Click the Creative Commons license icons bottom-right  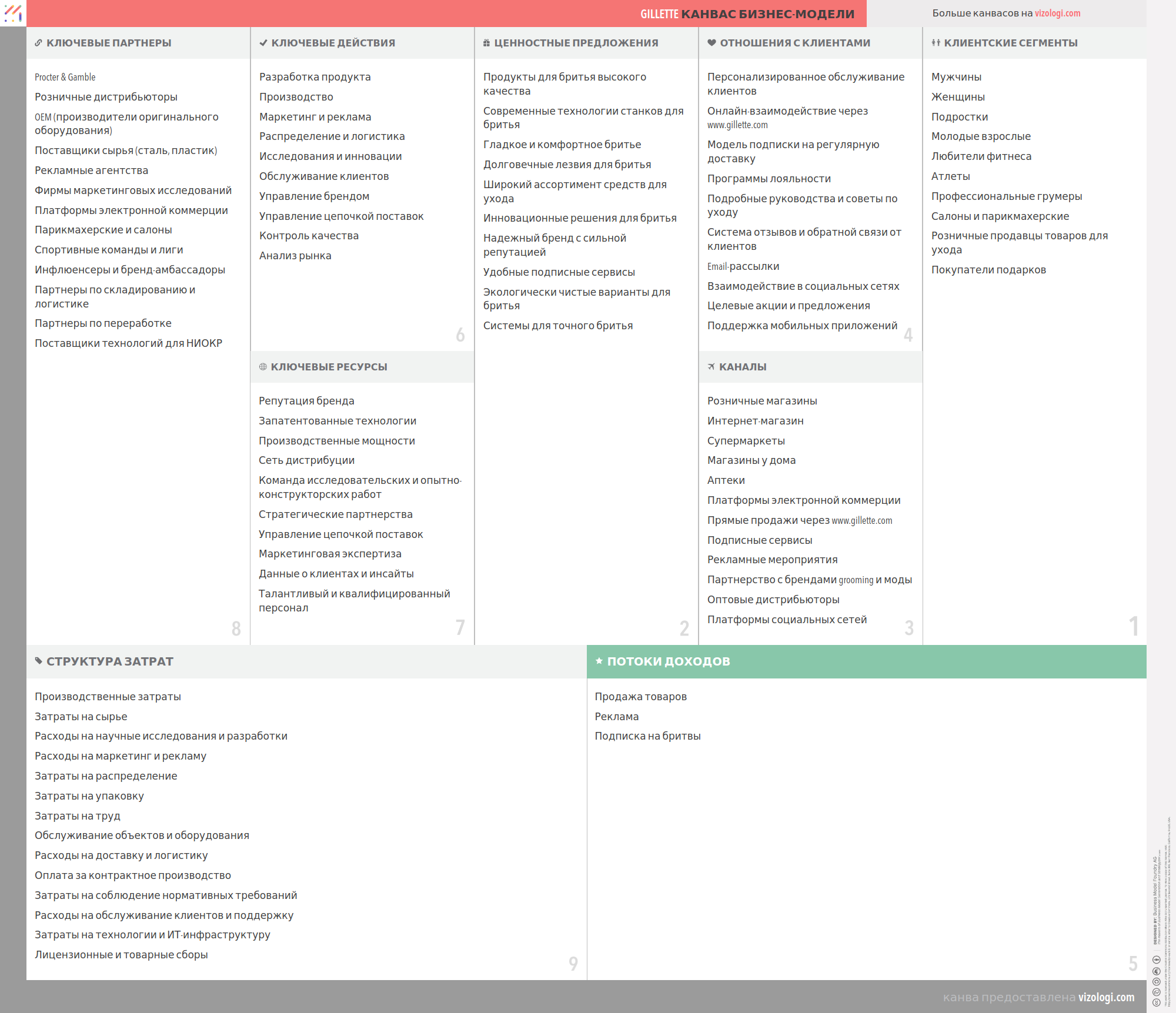click(1156, 982)
